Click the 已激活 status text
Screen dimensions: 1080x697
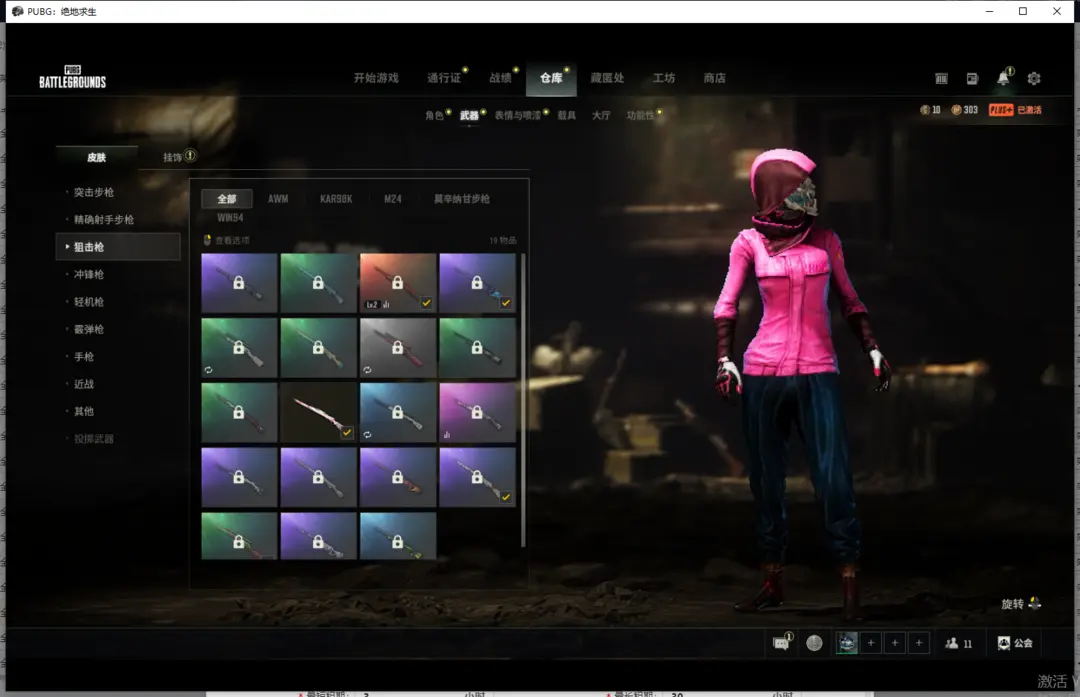click(x=1029, y=110)
